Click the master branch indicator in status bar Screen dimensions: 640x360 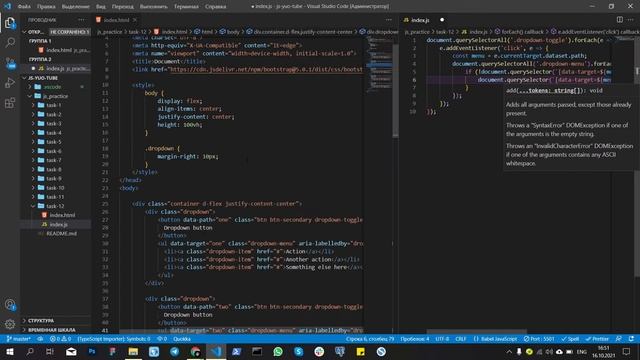click(x=19, y=339)
